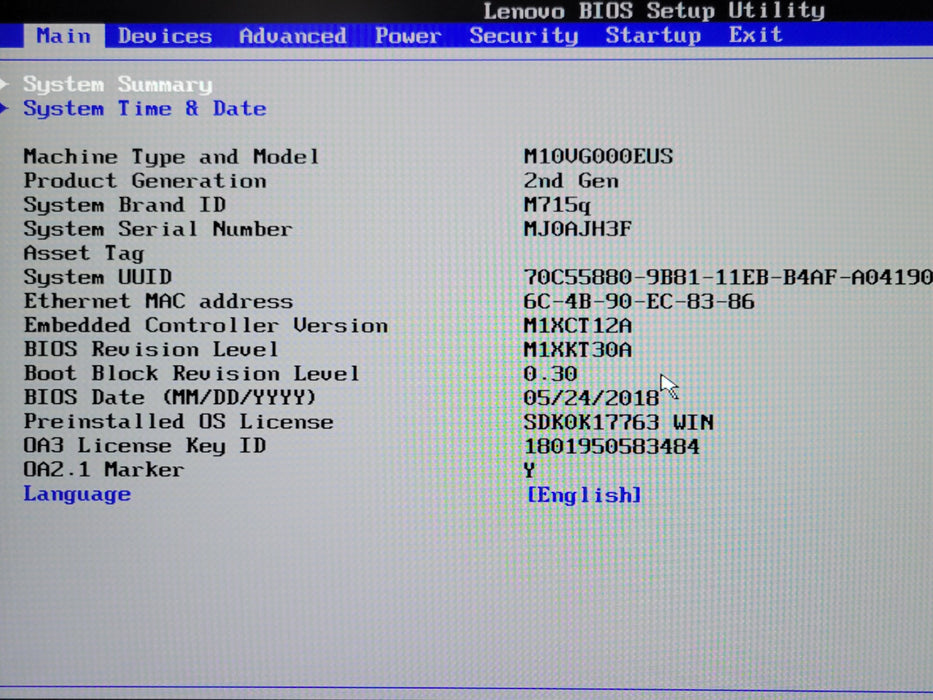Click the 'Asset Tag' label

[x=84, y=254]
